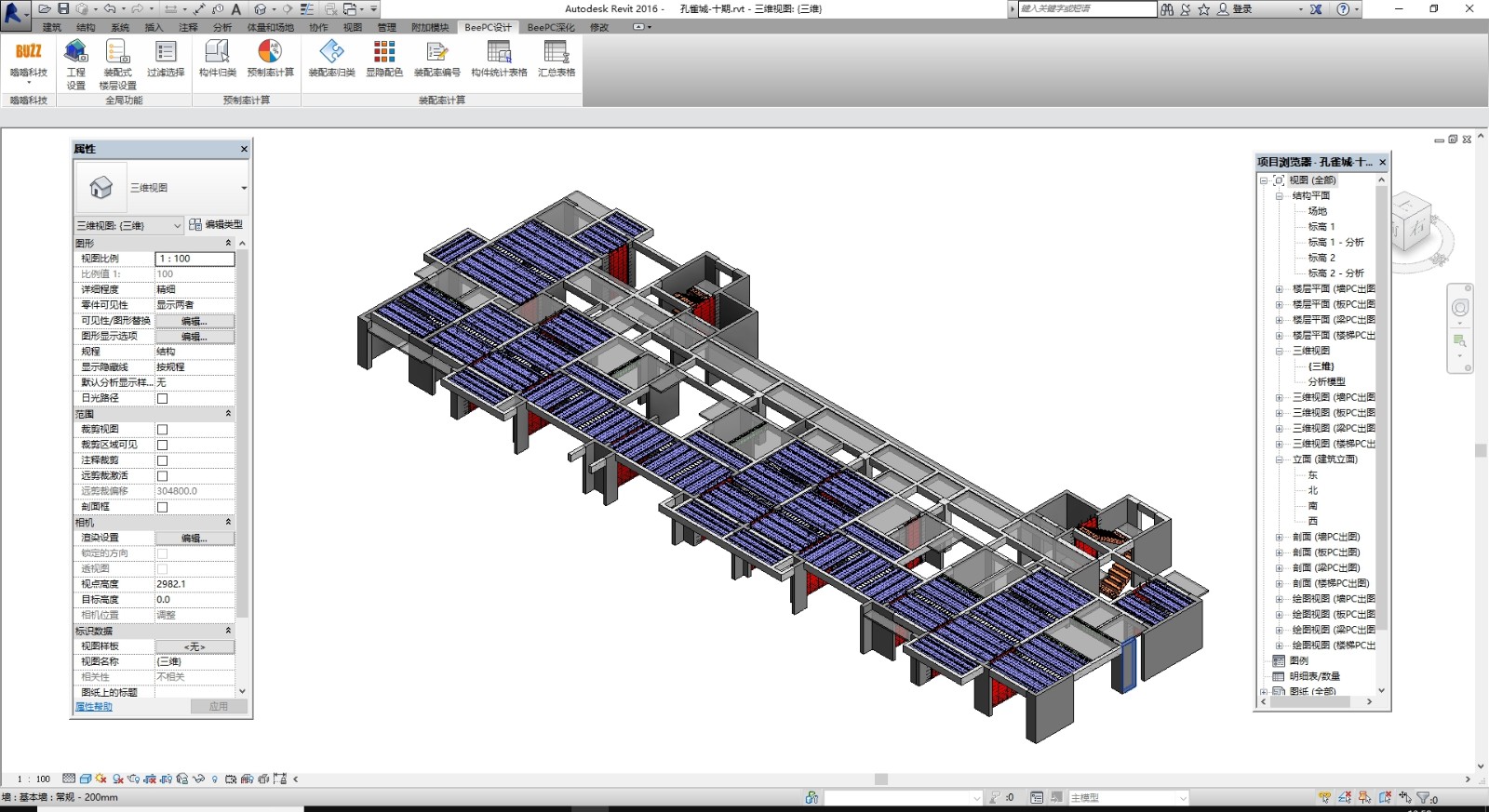Check the 裁剪视图 checkbox
This screenshot has width=1489, height=812.
(x=162, y=430)
